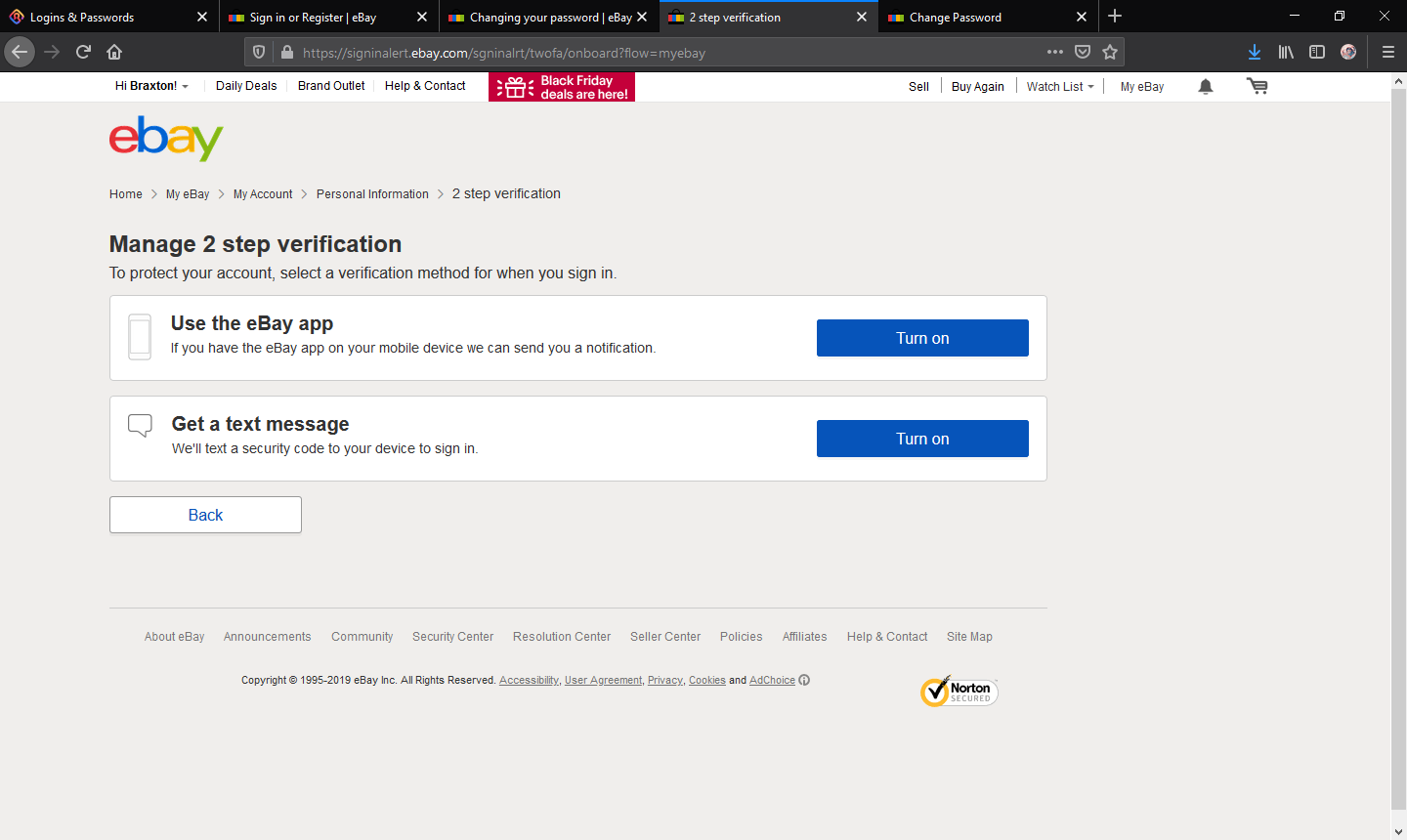
Task: Open the shopping cart icon
Action: click(1257, 87)
